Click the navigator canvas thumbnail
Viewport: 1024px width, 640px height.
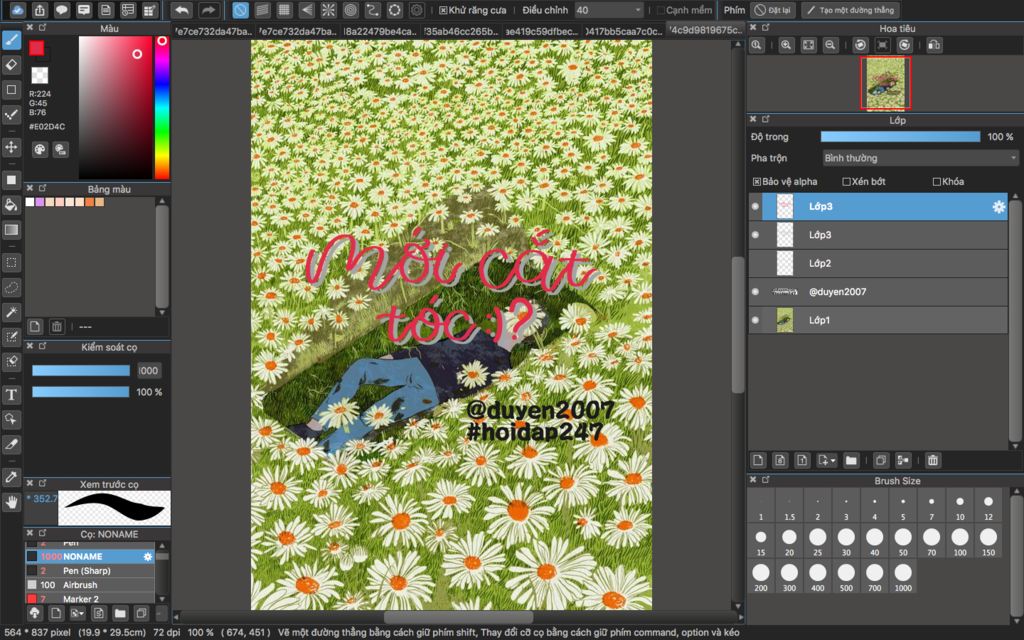[x=886, y=83]
